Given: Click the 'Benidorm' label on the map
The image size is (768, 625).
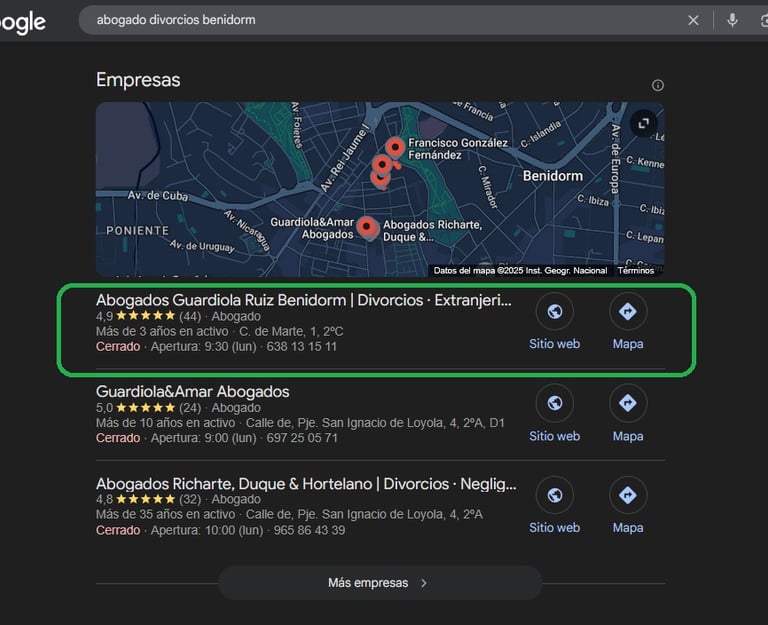Looking at the screenshot, I should (552, 176).
